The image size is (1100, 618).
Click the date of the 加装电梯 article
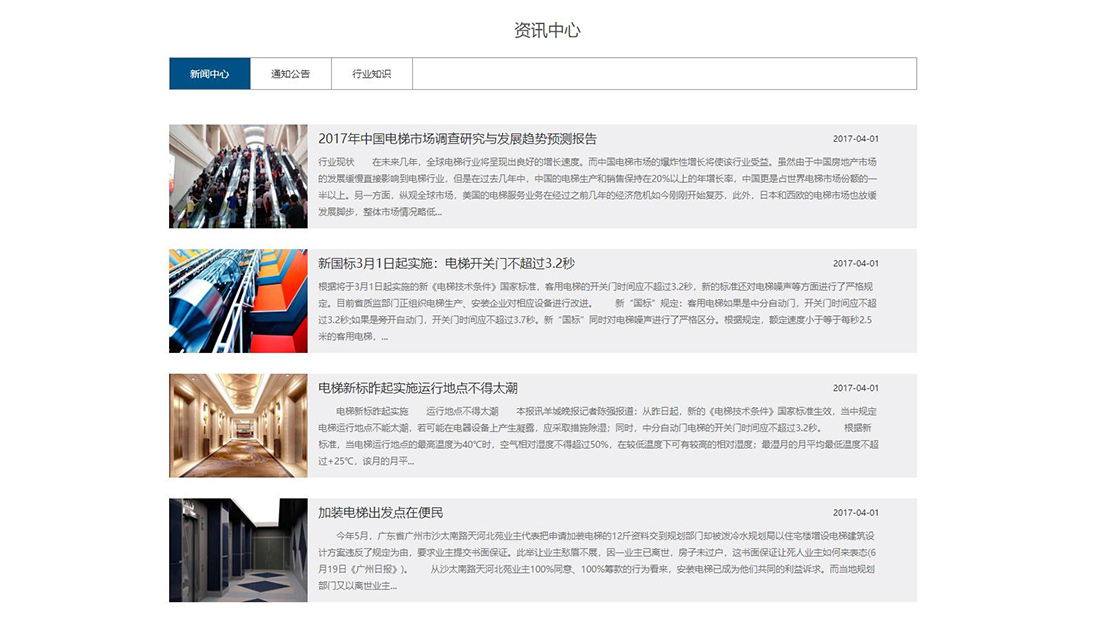pos(855,513)
